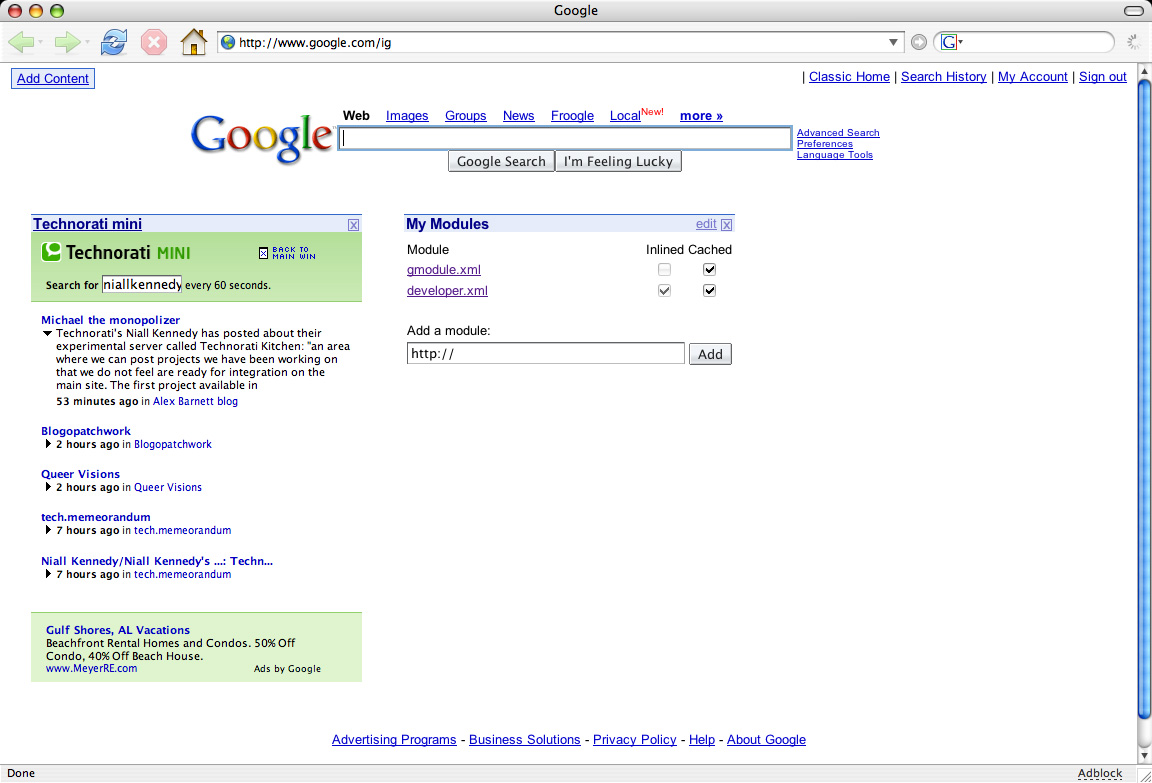Open Advertising Programs footer link

pyautogui.click(x=394, y=740)
